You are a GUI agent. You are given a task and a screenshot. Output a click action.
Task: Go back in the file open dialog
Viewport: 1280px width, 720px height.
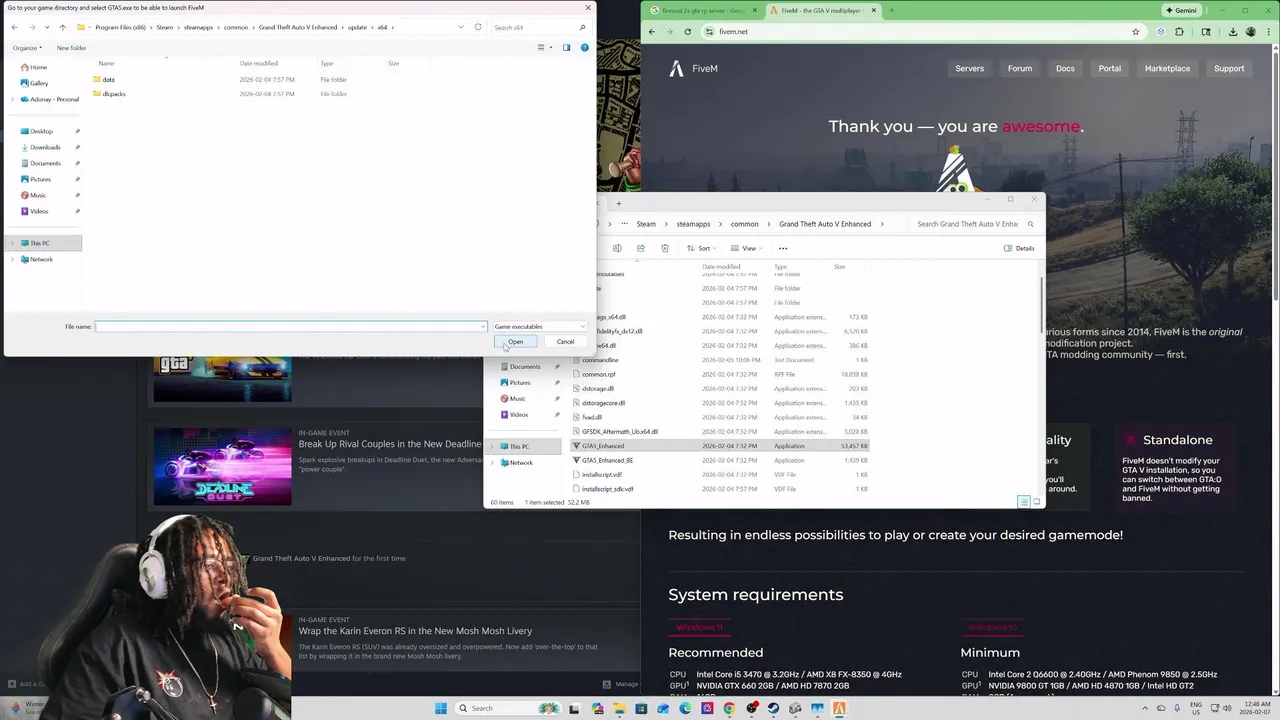pos(14,27)
